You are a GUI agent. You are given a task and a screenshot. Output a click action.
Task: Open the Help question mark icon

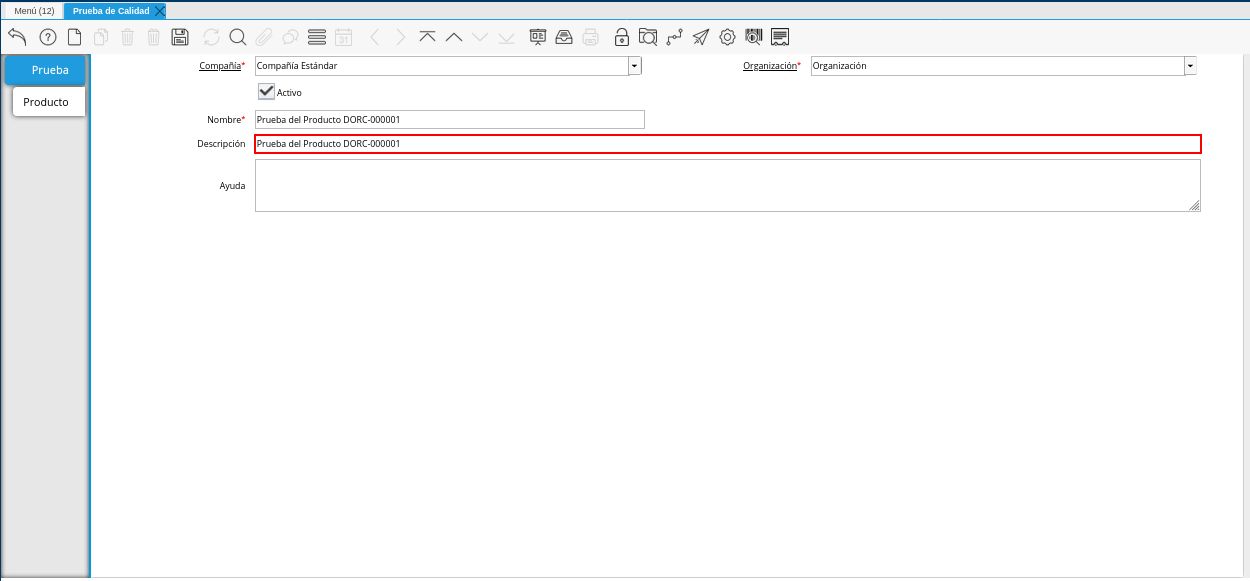coord(48,37)
